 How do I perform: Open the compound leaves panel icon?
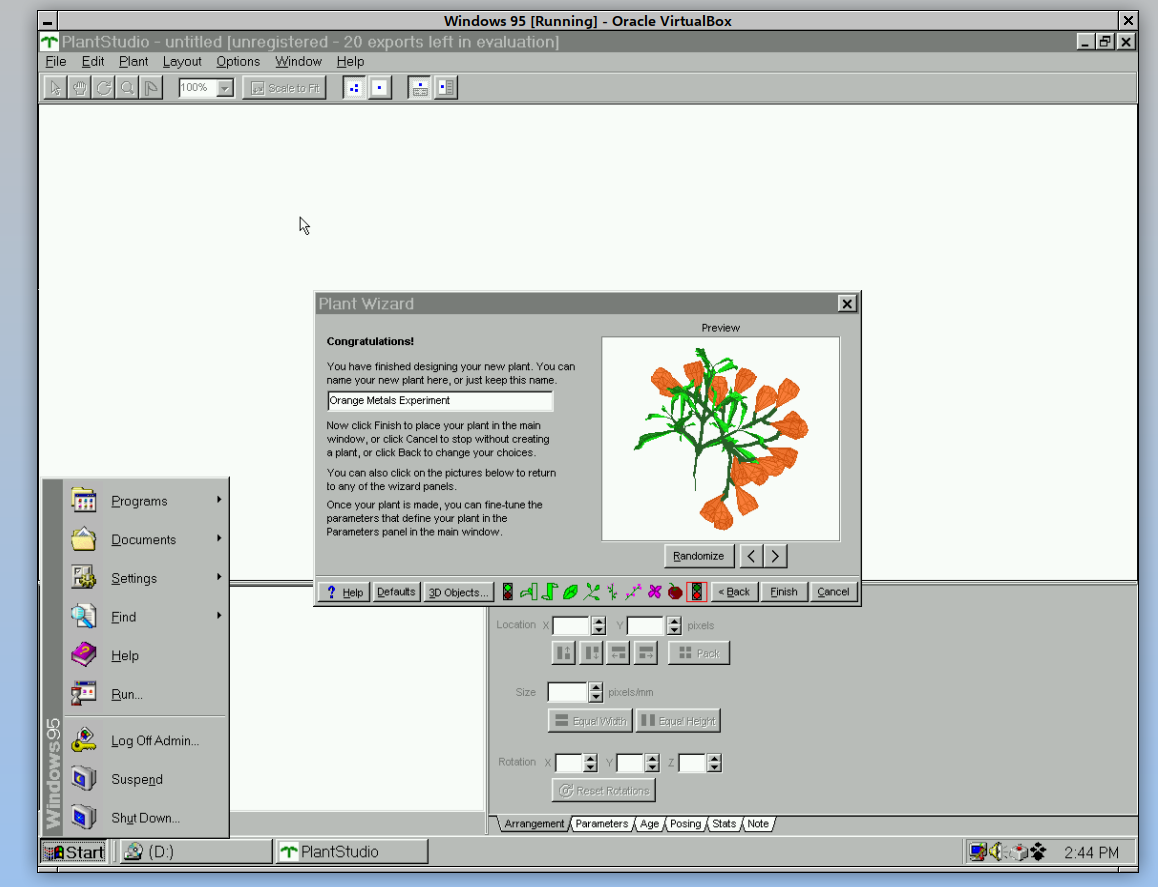click(592, 592)
